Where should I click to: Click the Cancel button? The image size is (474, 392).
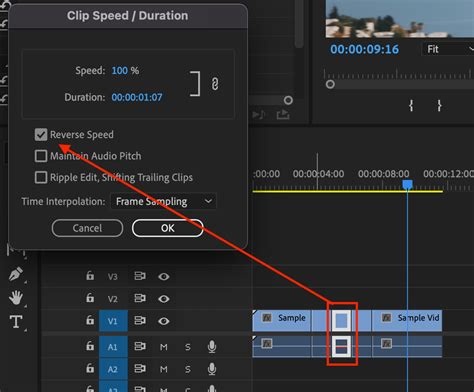87,228
